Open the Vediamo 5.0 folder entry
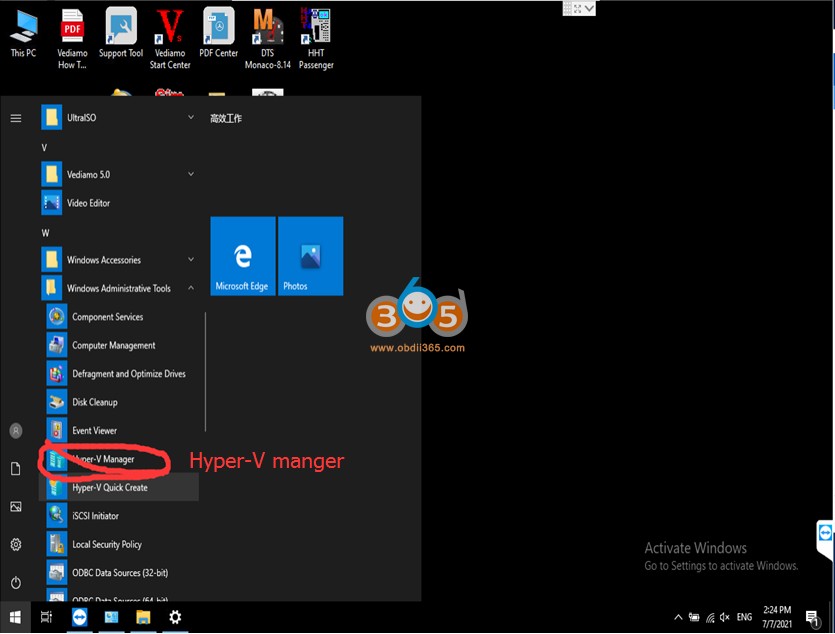The width and height of the screenshot is (835, 634). tap(119, 174)
